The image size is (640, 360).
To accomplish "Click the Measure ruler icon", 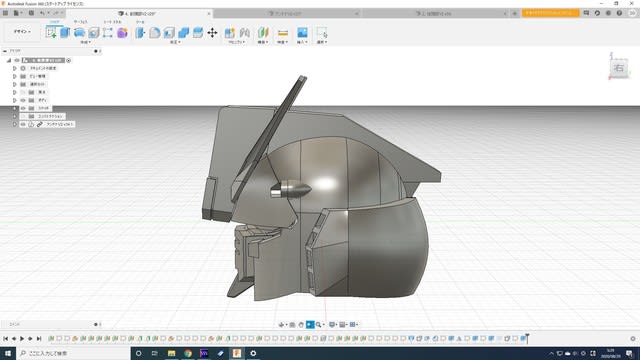I will coord(282,33).
